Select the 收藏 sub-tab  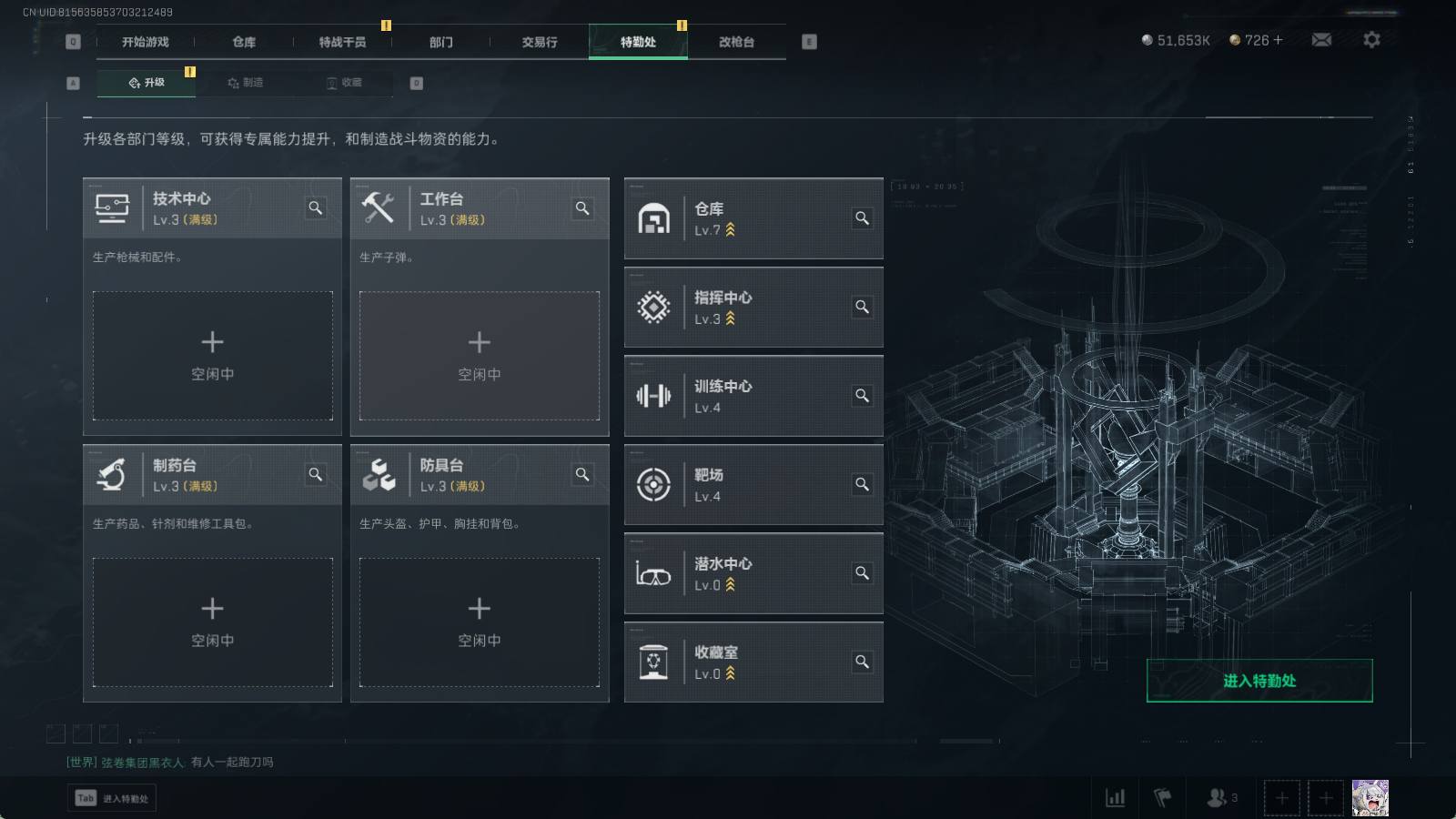344,83
